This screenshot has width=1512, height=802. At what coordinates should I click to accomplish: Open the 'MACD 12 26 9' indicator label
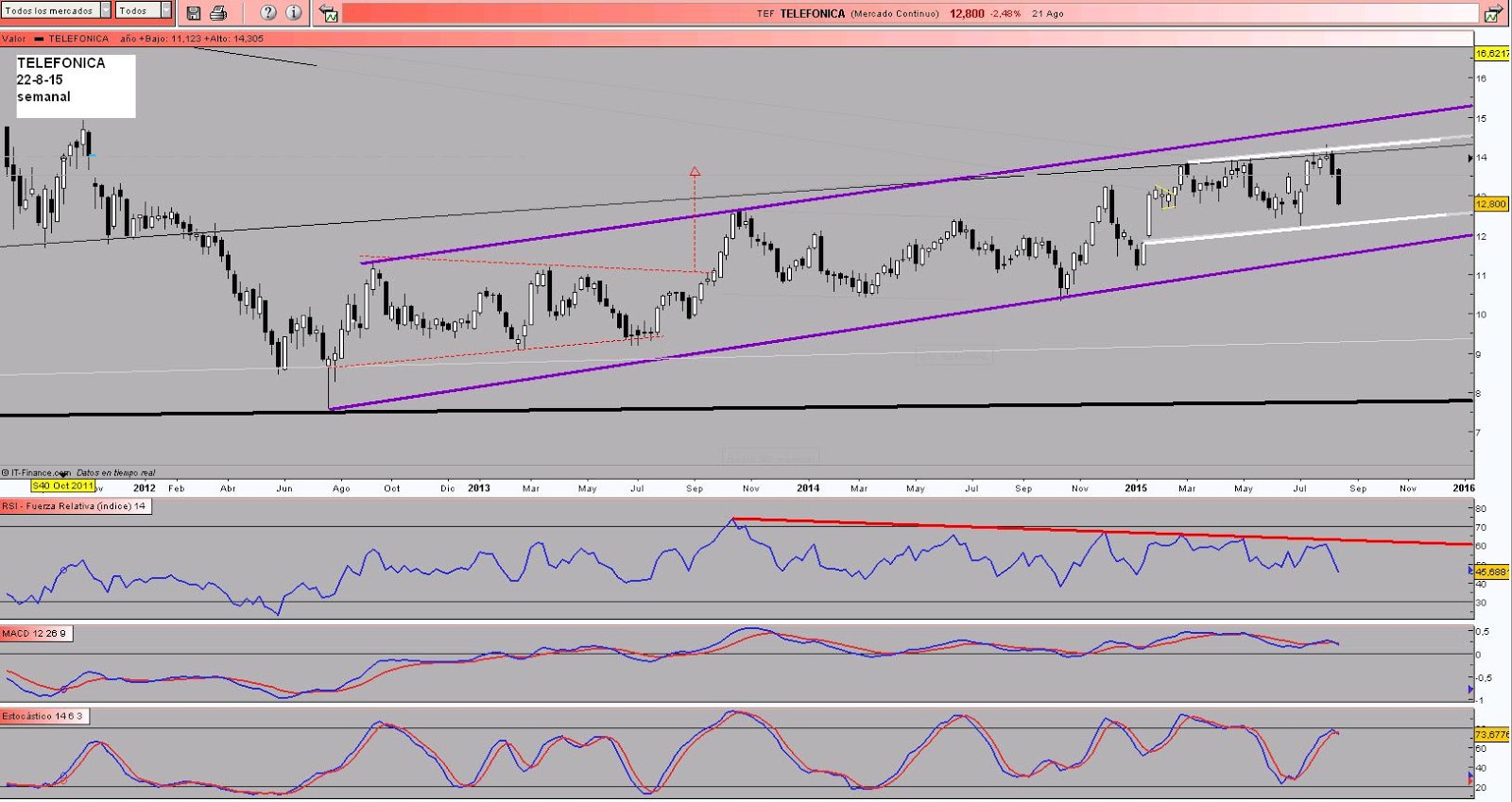tap(35, 633)
